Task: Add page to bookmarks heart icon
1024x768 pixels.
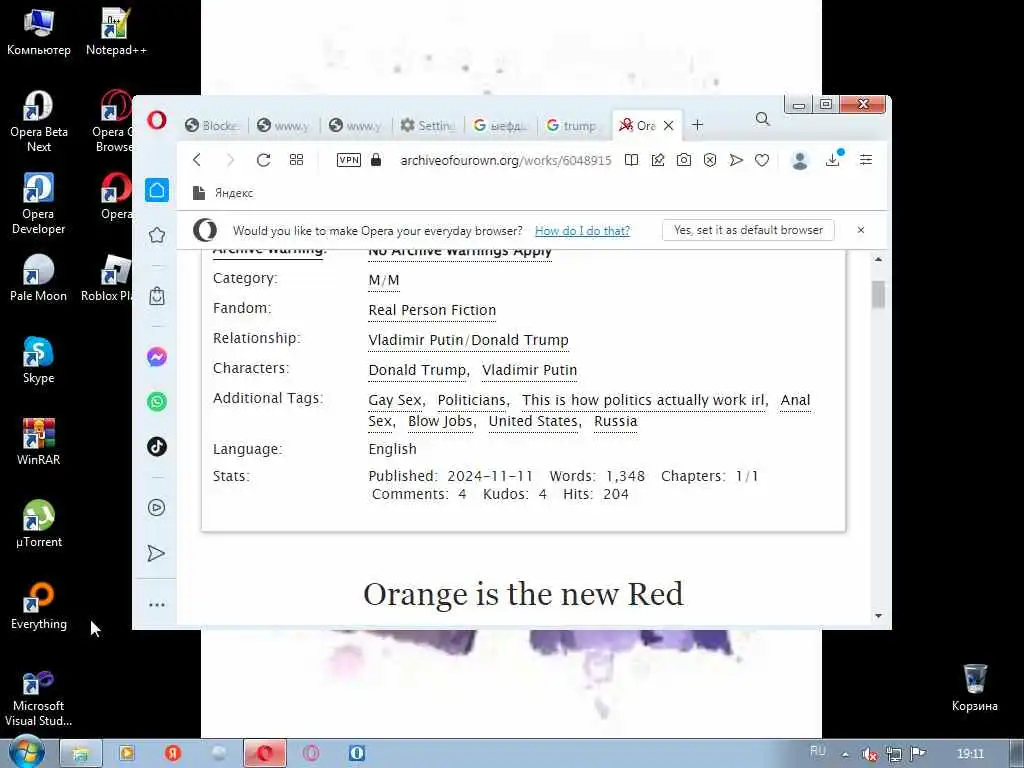Action: point(762,160)
